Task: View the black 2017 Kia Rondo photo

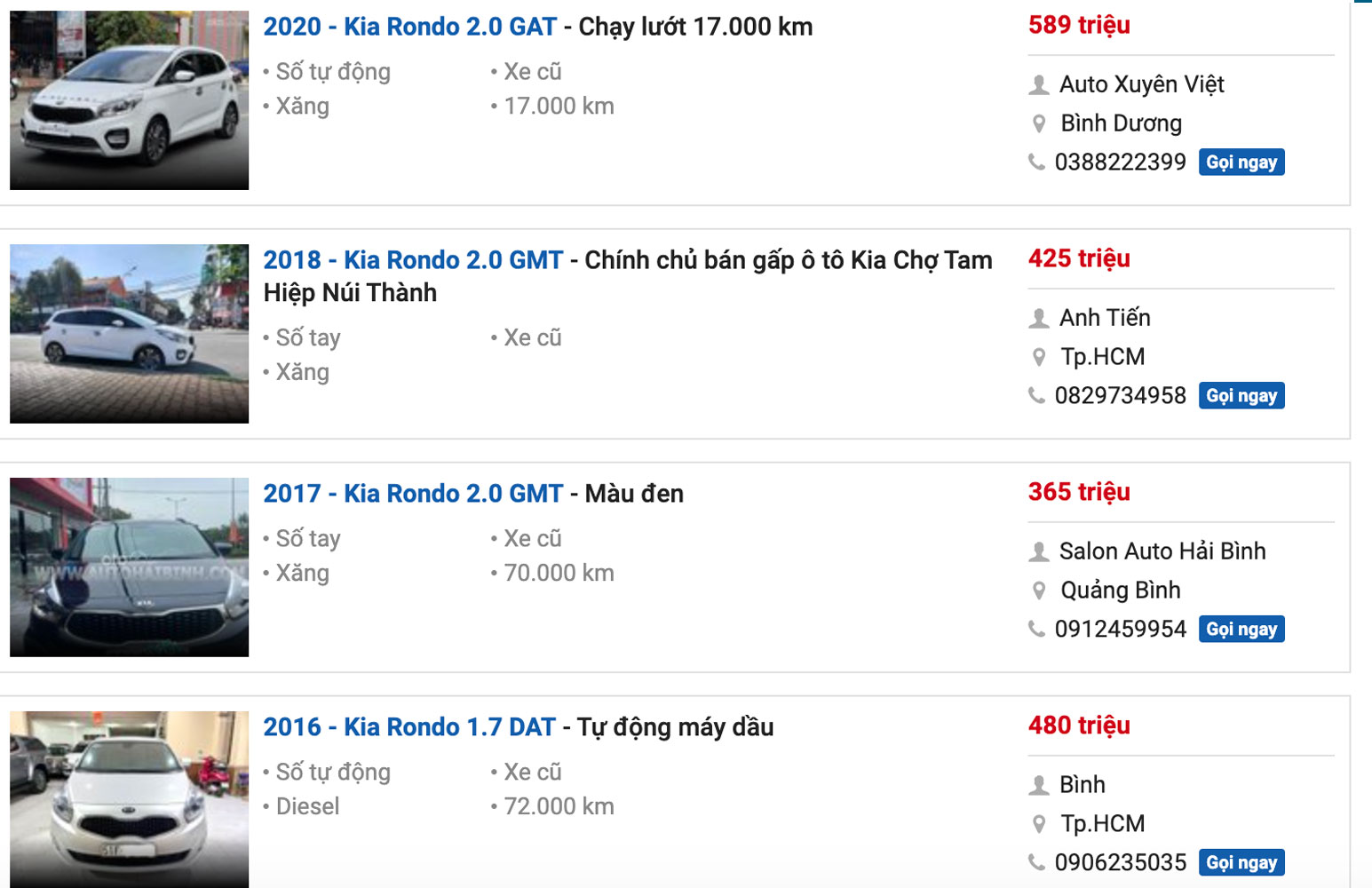Action: pyautogui.click(x=130, y=567)
